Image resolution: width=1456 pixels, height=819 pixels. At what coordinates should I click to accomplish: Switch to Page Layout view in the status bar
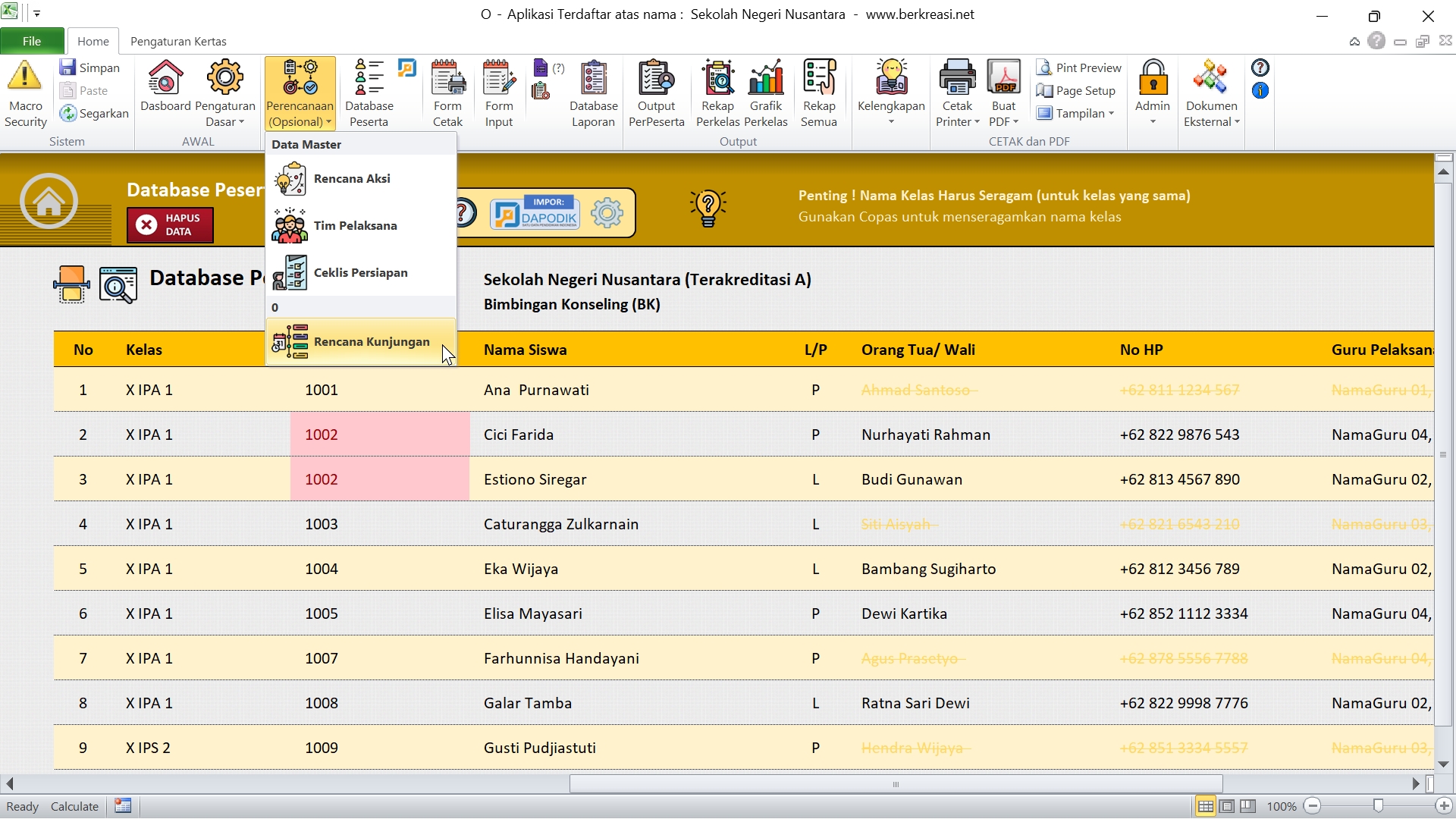click(x=1226, y=806)
